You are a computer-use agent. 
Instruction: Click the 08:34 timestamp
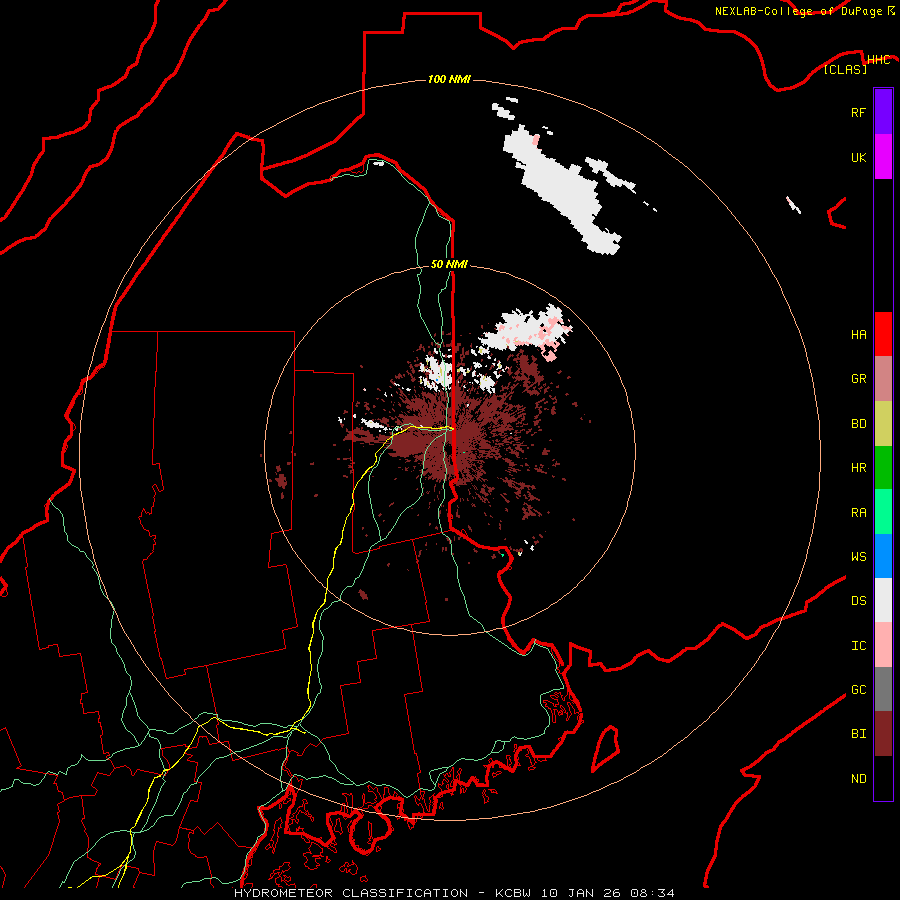[x=652, y=893]
